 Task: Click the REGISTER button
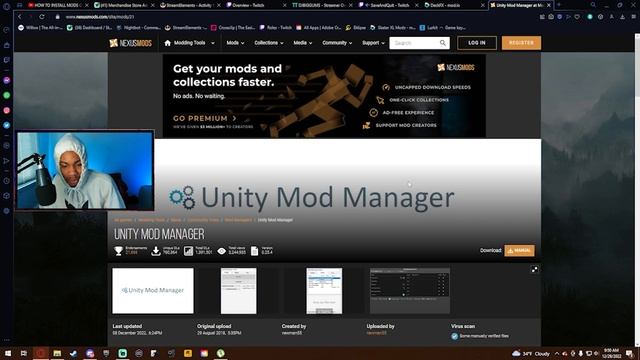(521, 43)
